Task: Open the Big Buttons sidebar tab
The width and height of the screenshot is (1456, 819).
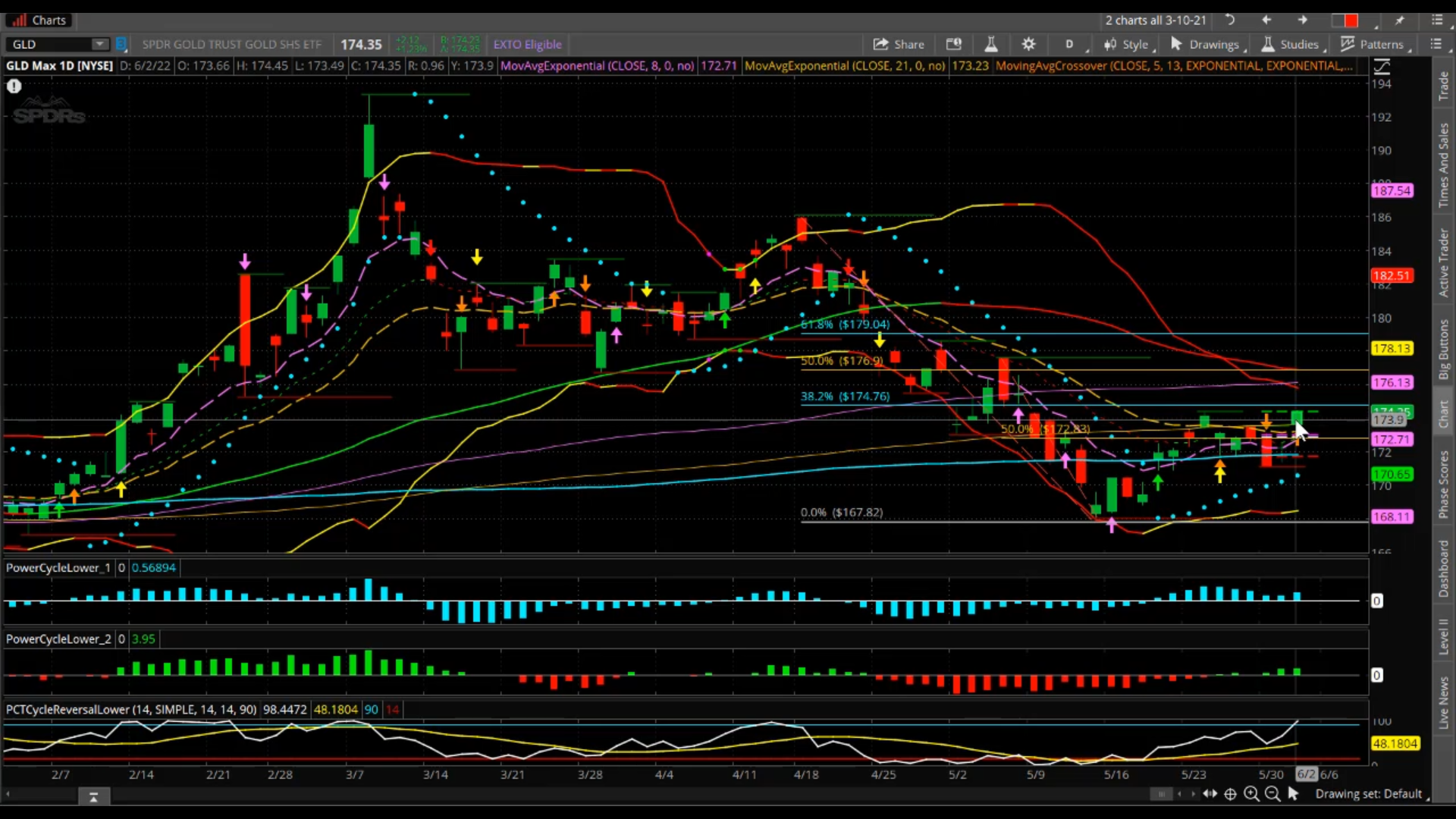Action: coord(1443,349)
